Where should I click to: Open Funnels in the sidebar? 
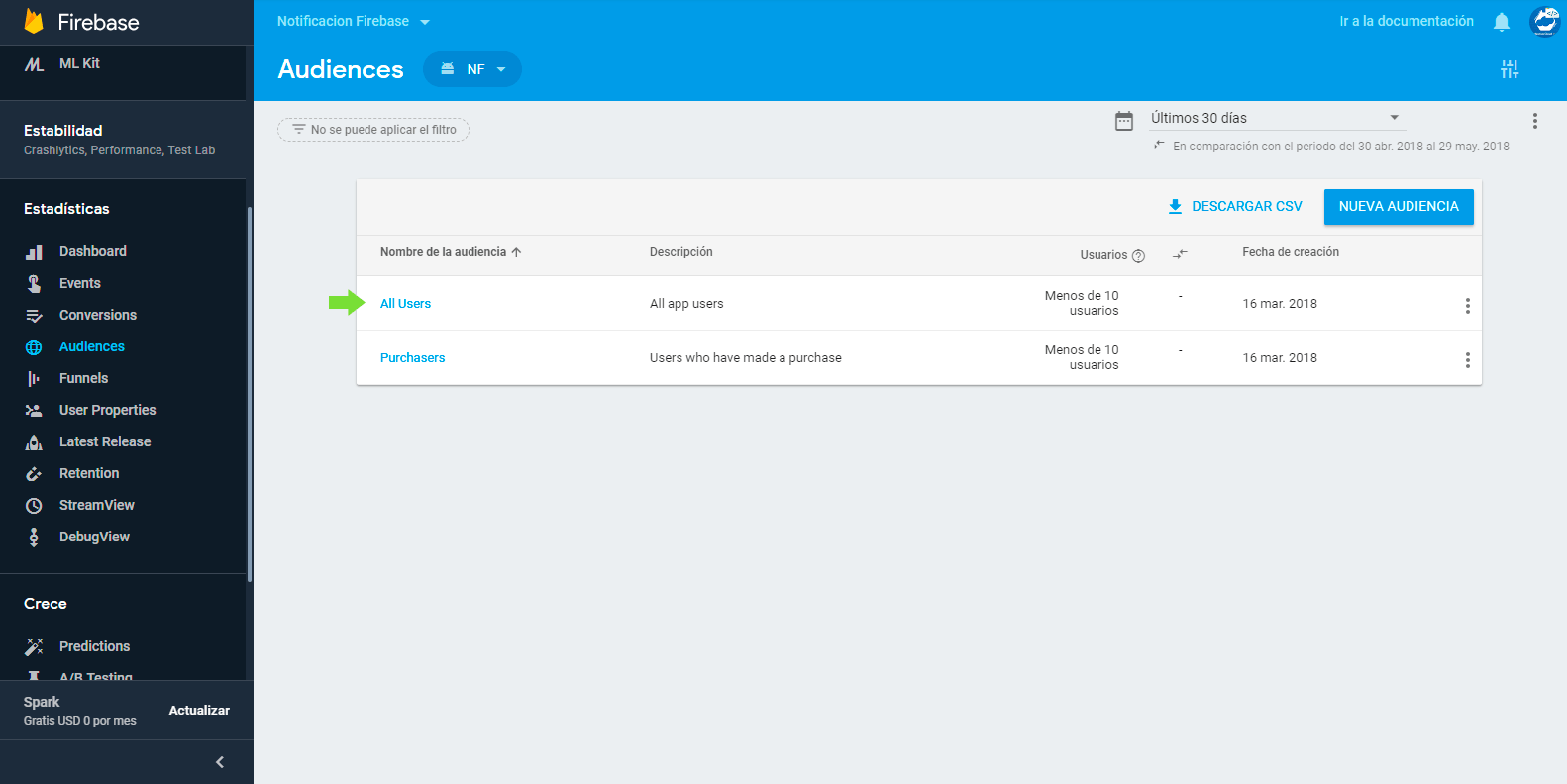83,378
